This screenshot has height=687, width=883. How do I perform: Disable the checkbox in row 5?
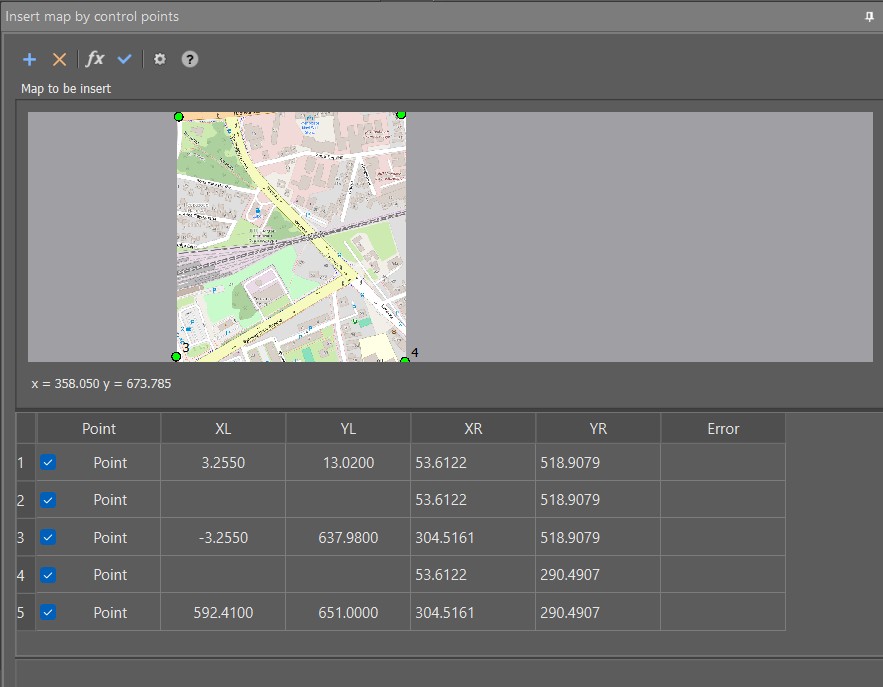click(49, 612)
